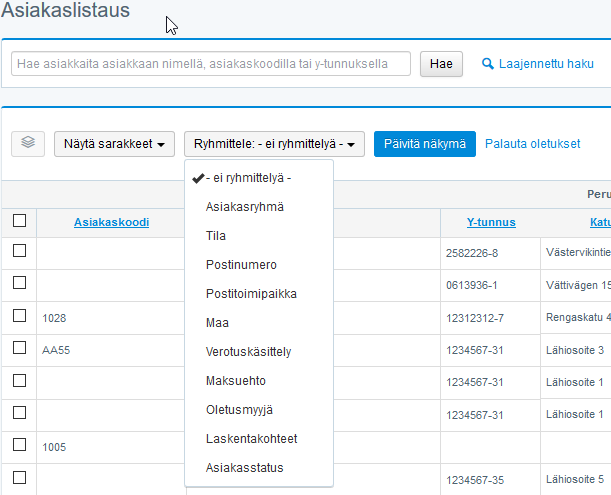Click the Lähiosoite 5 address cell

(575, 479)
